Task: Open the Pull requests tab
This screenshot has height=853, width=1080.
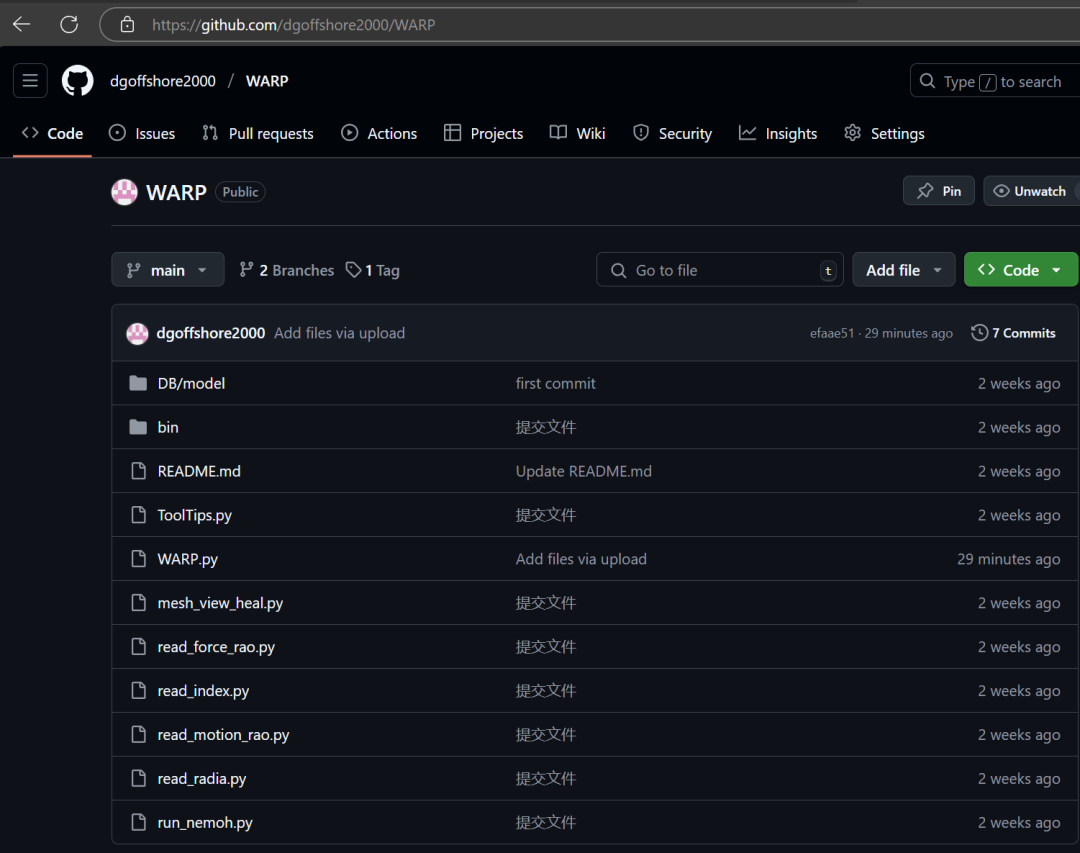Action: (258, 133)
